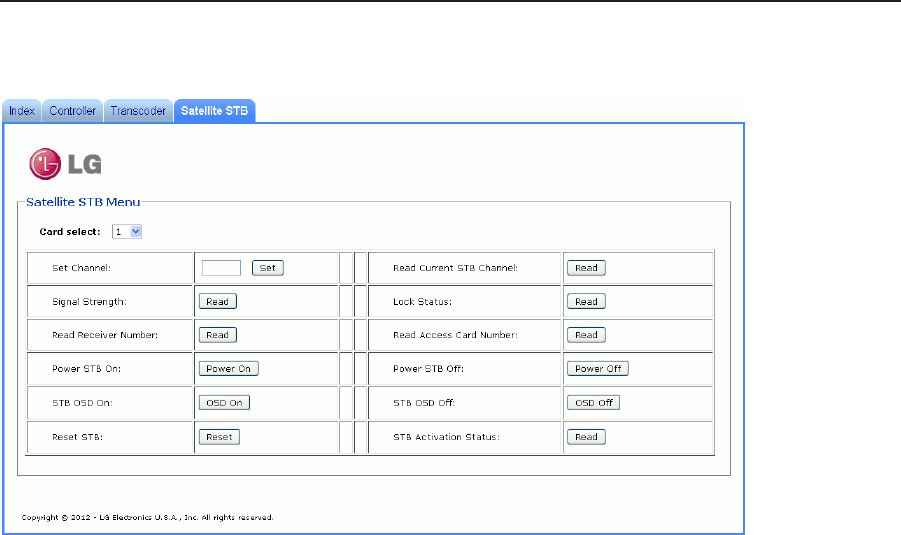901x535 pixels.
Task: Go to the Transcoder tab
Action: click(138, 111)
